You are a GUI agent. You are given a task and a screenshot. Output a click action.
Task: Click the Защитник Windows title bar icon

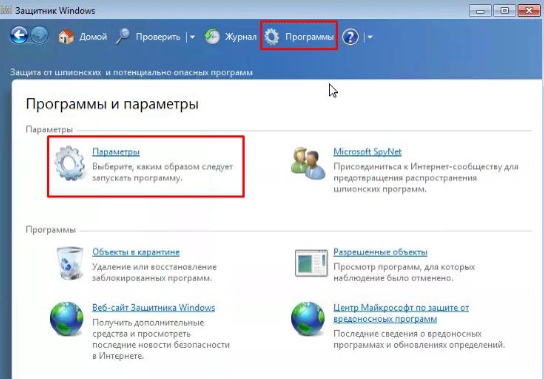6,10
